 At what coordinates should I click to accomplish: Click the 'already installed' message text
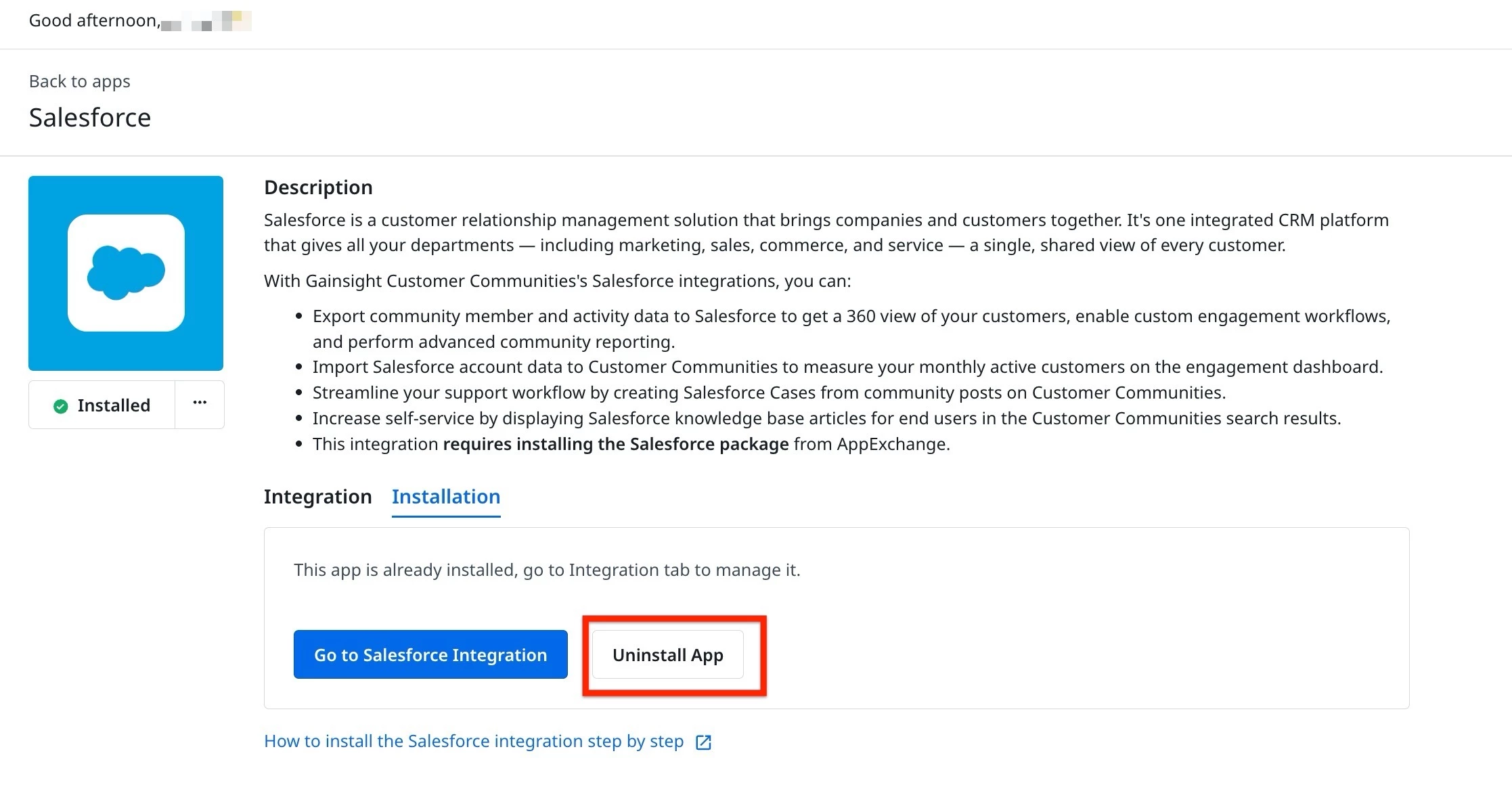point(547,570)
